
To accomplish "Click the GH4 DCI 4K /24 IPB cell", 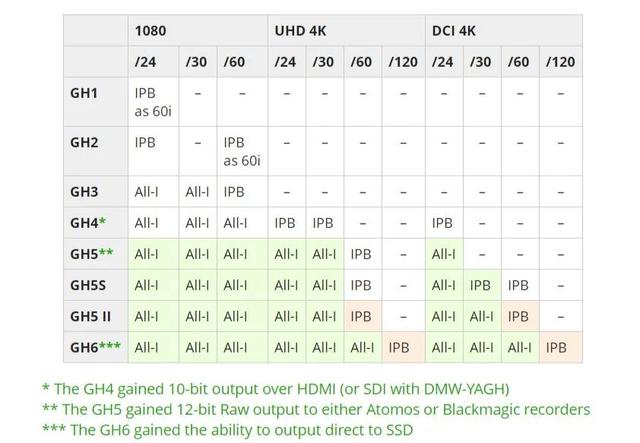I will coord(444,223).
